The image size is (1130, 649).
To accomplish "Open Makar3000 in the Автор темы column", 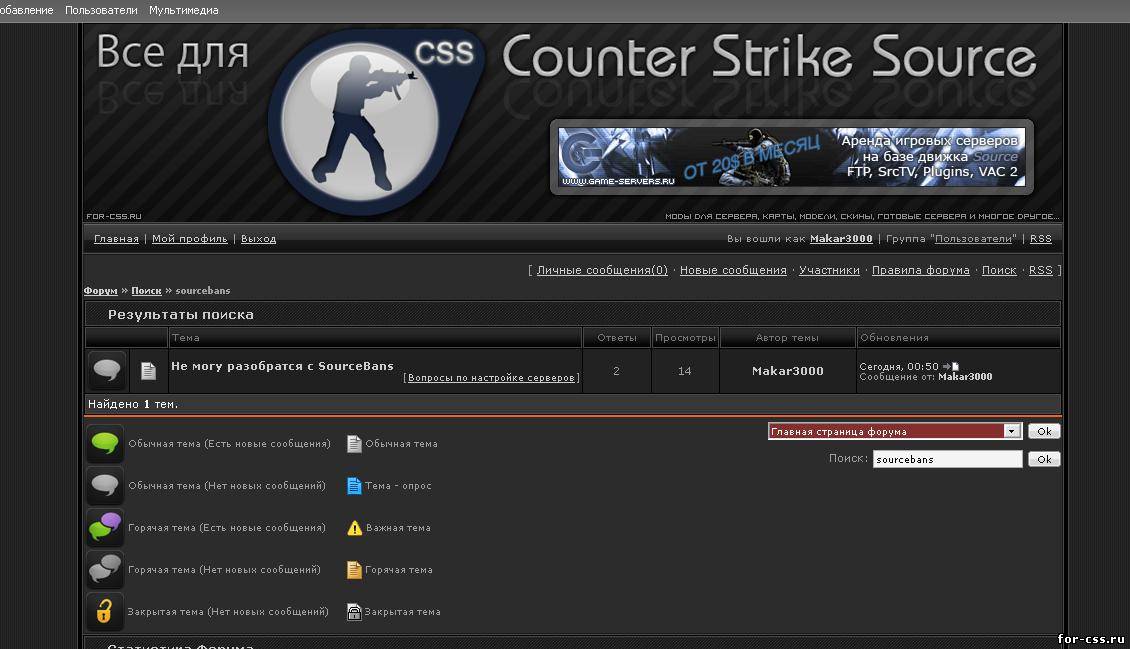I will (x=788, y=371).
